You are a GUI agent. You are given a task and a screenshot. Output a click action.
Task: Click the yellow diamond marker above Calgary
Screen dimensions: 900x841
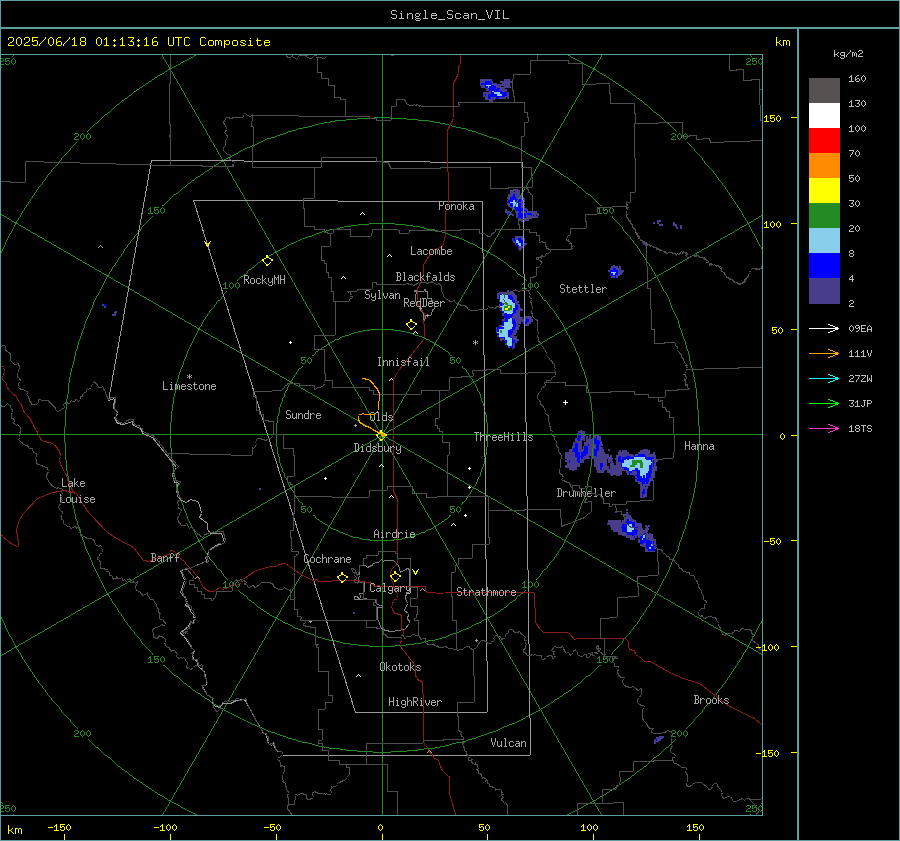pos(395,576)
